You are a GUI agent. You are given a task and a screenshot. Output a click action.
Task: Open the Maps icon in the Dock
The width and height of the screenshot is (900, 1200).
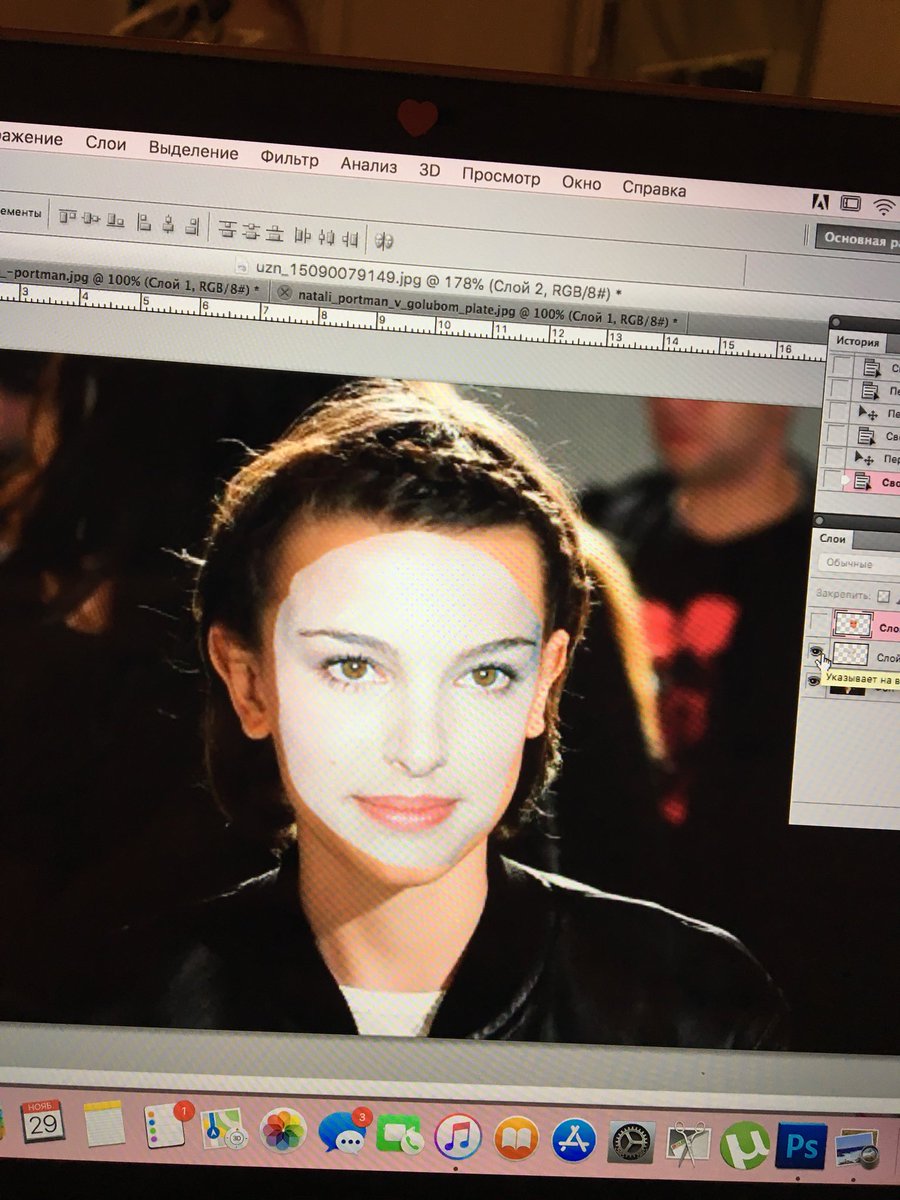pyautogui.click(x=224, y=1128)
